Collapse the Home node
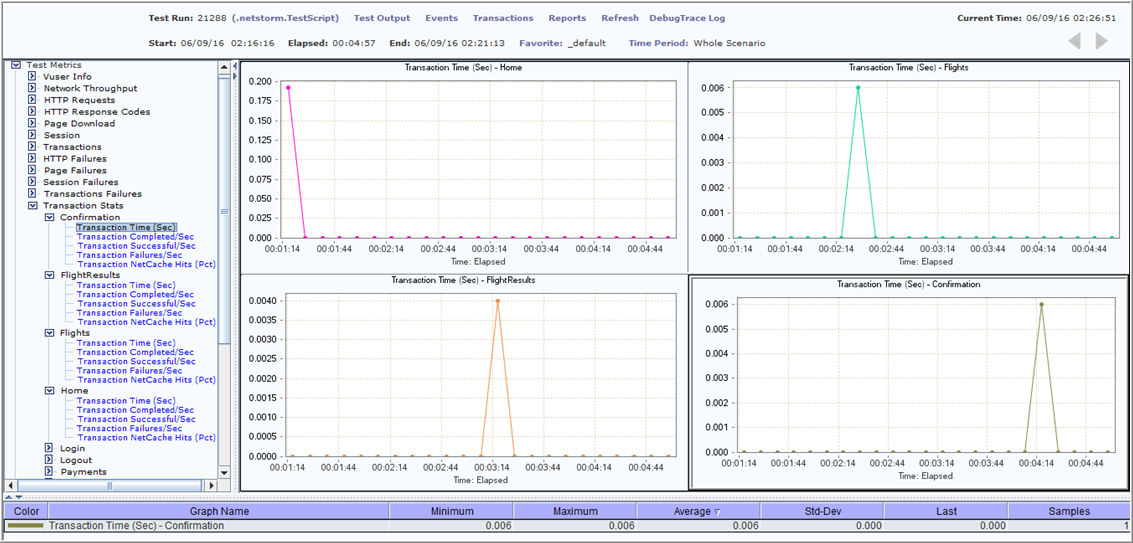 49,390
